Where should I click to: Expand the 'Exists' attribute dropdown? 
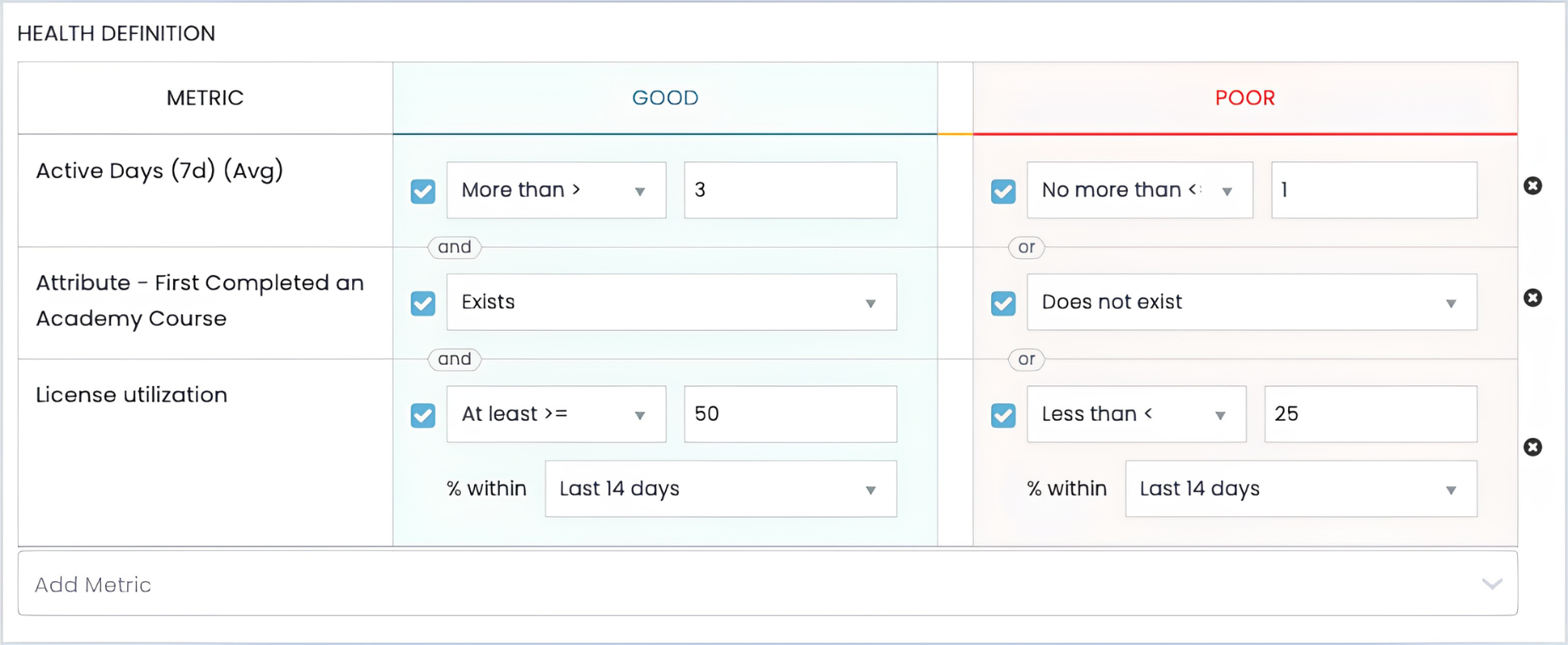(671, 302)
